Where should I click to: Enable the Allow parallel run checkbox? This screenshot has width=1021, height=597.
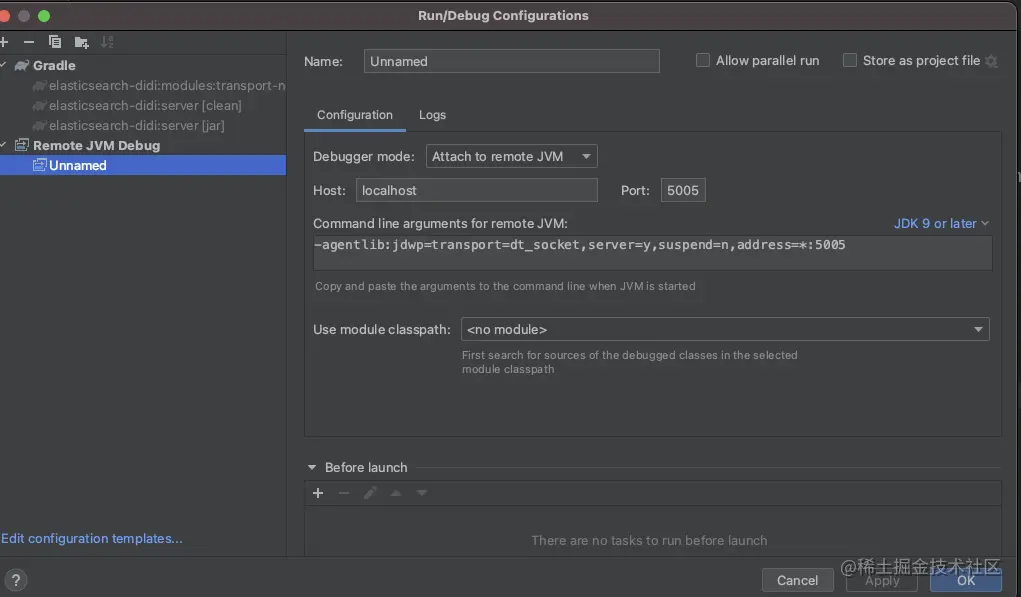point(703,61)
